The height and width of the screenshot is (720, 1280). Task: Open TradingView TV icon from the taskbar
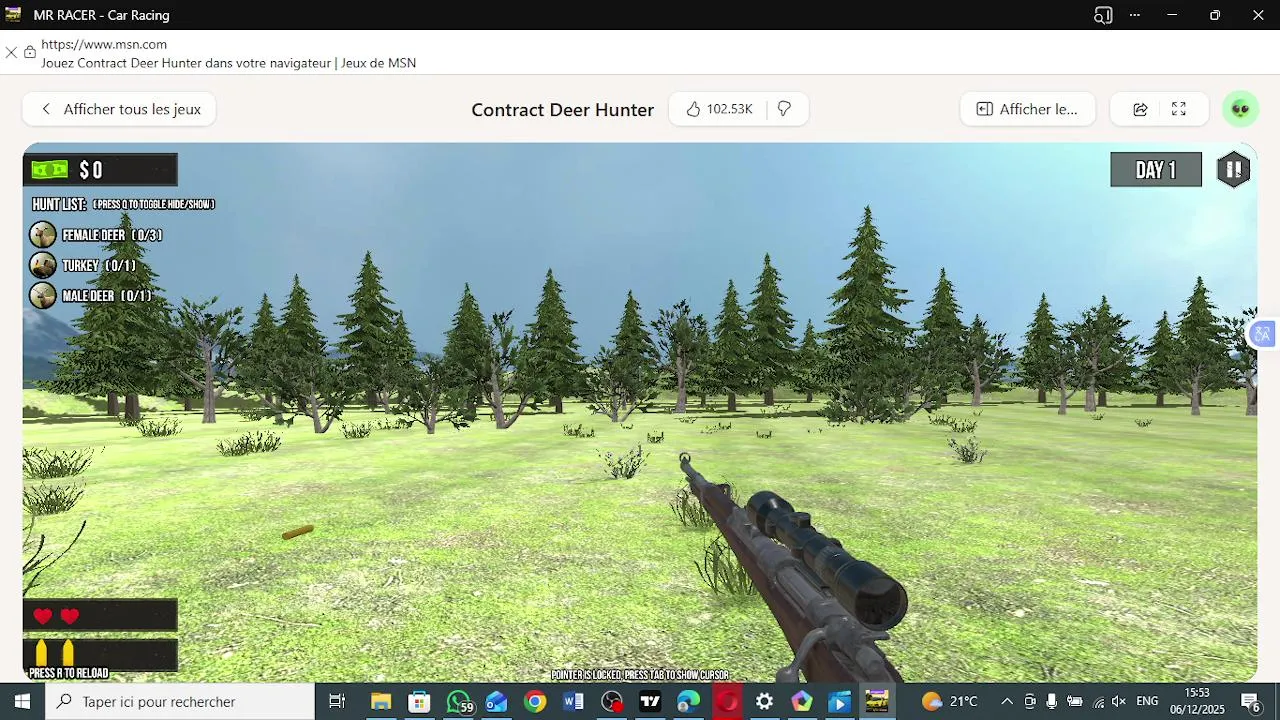tap(650, 702)
